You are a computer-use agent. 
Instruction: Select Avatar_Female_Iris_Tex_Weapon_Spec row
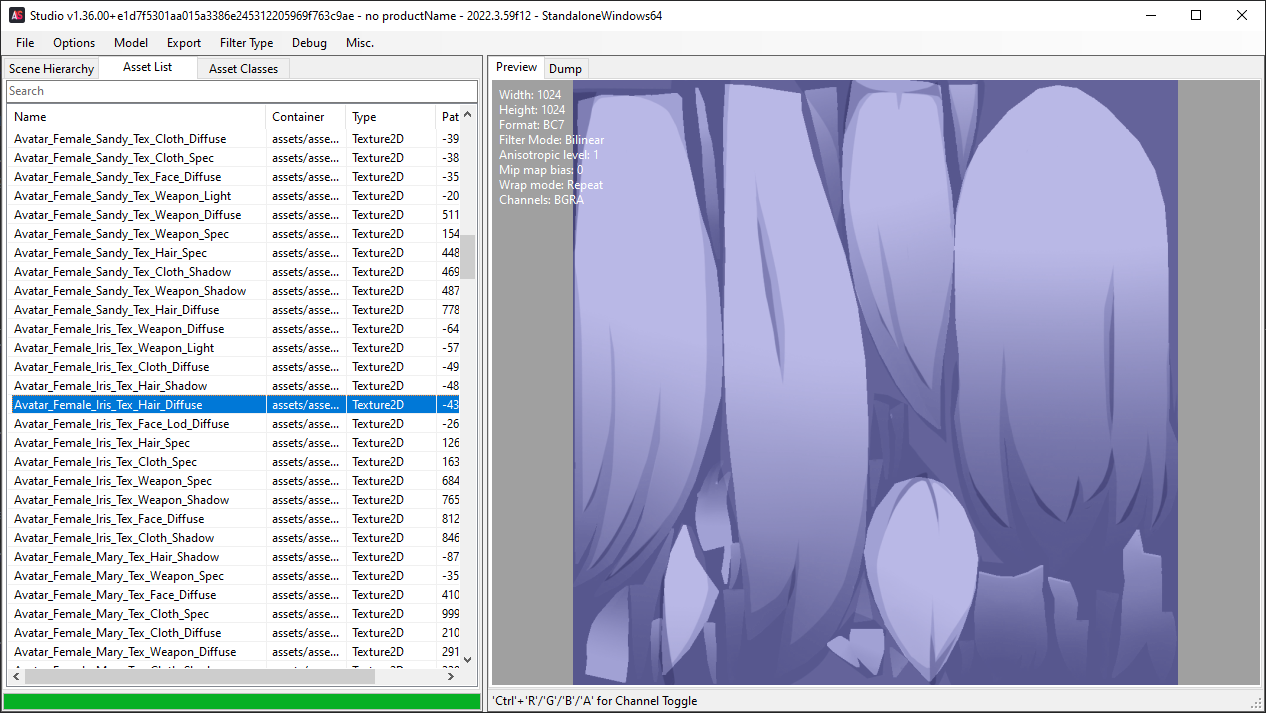(x=234, y=481)
